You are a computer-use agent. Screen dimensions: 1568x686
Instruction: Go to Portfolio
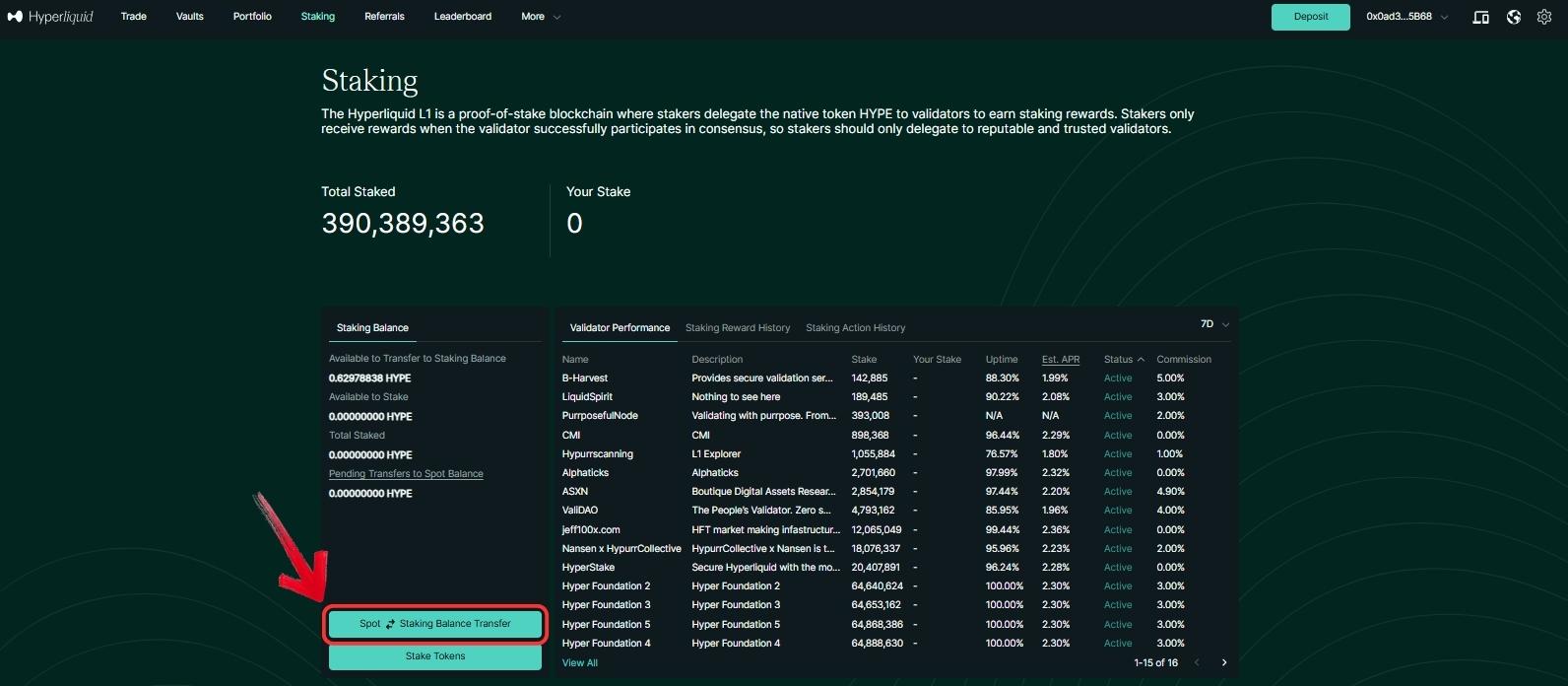[252, 17]
